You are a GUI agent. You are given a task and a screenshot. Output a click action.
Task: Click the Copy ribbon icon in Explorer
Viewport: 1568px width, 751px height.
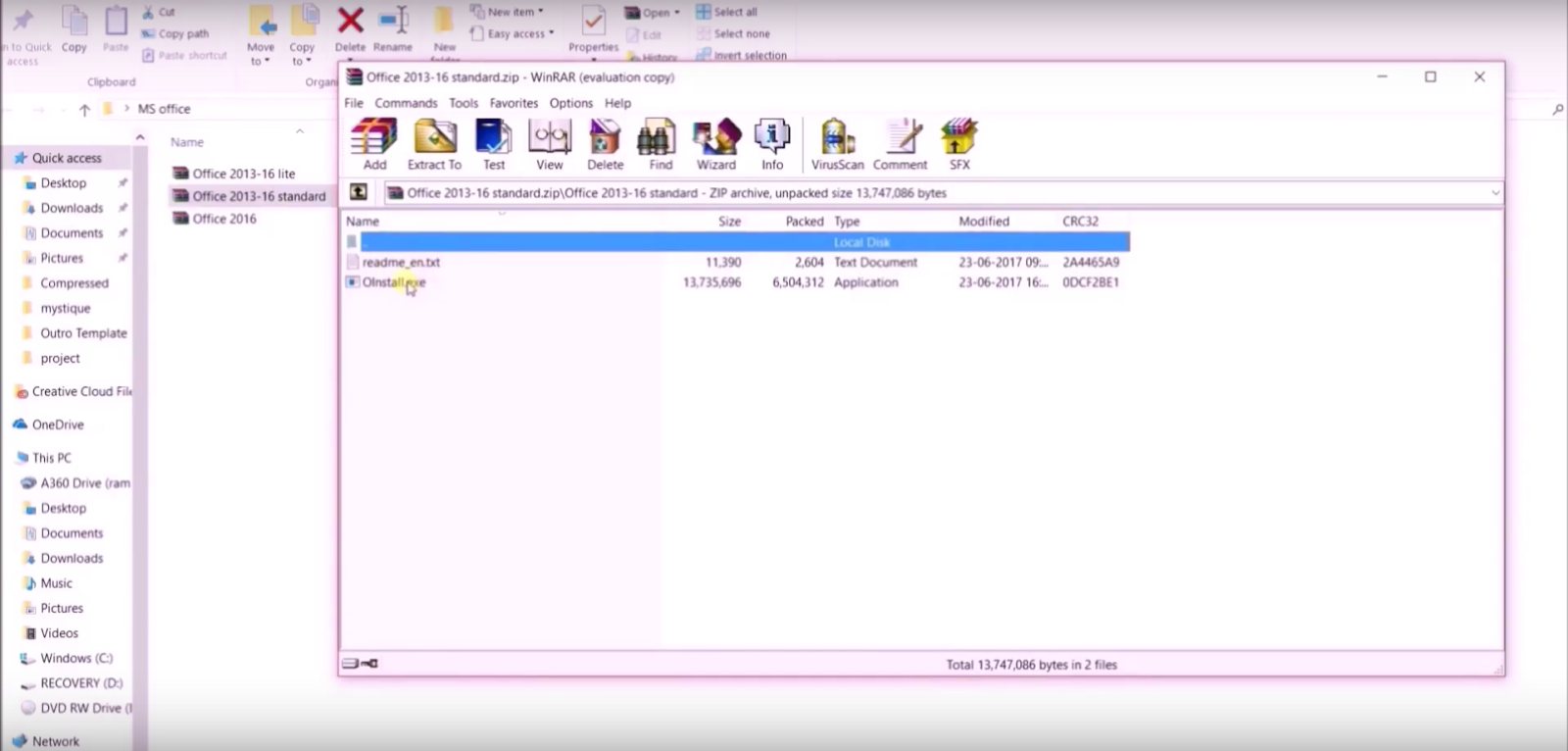click(x=74, y=28)
